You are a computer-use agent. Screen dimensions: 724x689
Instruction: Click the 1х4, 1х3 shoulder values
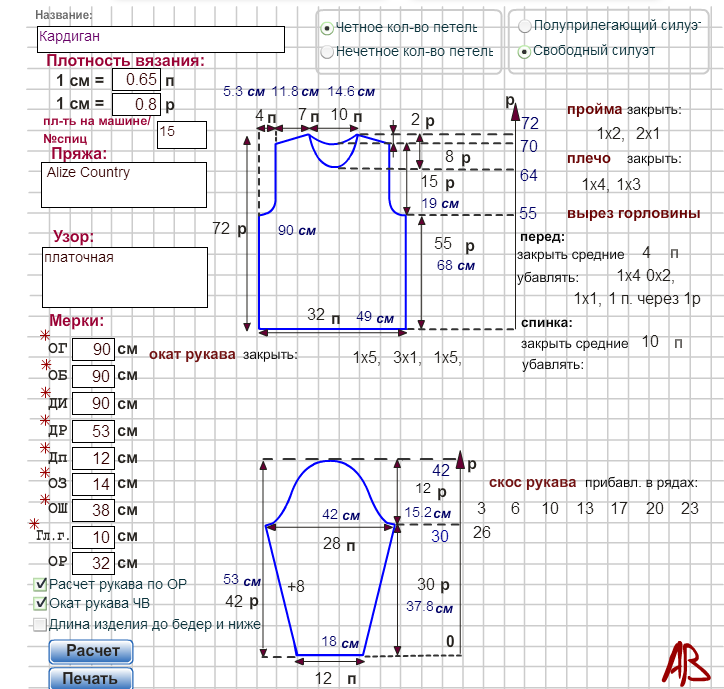(611, 185)
